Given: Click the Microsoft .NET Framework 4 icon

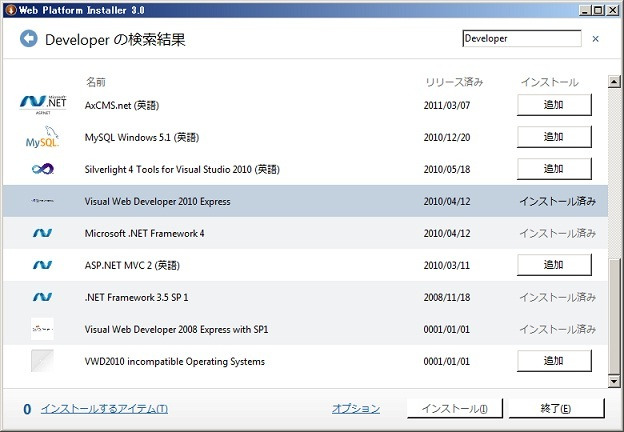Looking at the screenshot, I should click(x=42, y=233).
